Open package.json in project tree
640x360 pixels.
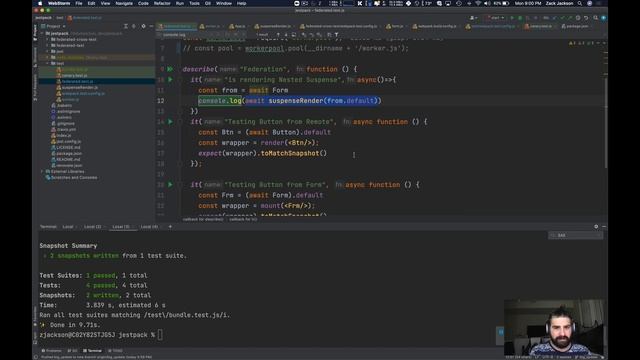(69, 153)
